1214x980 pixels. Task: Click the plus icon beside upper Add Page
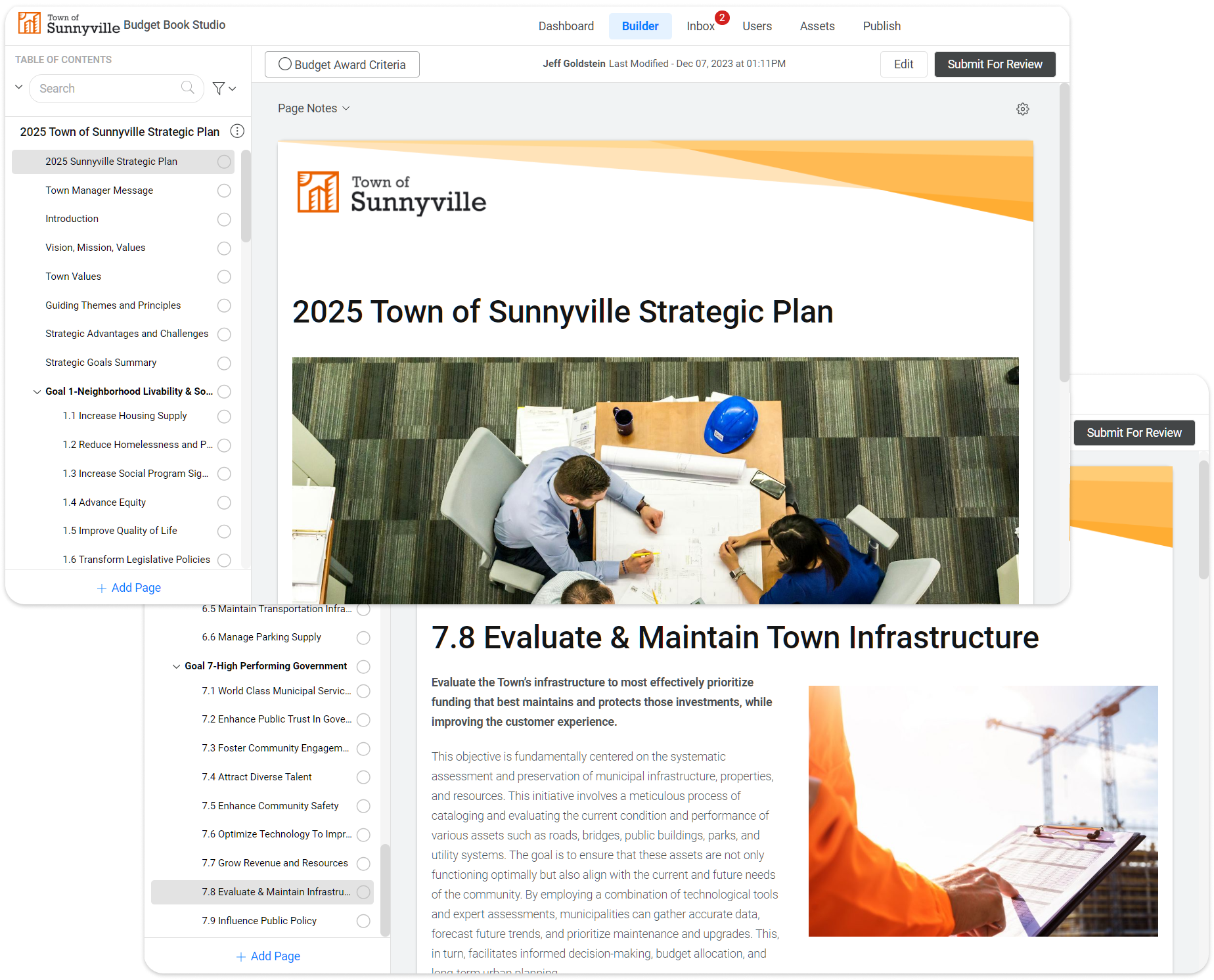tap(102, 589)
